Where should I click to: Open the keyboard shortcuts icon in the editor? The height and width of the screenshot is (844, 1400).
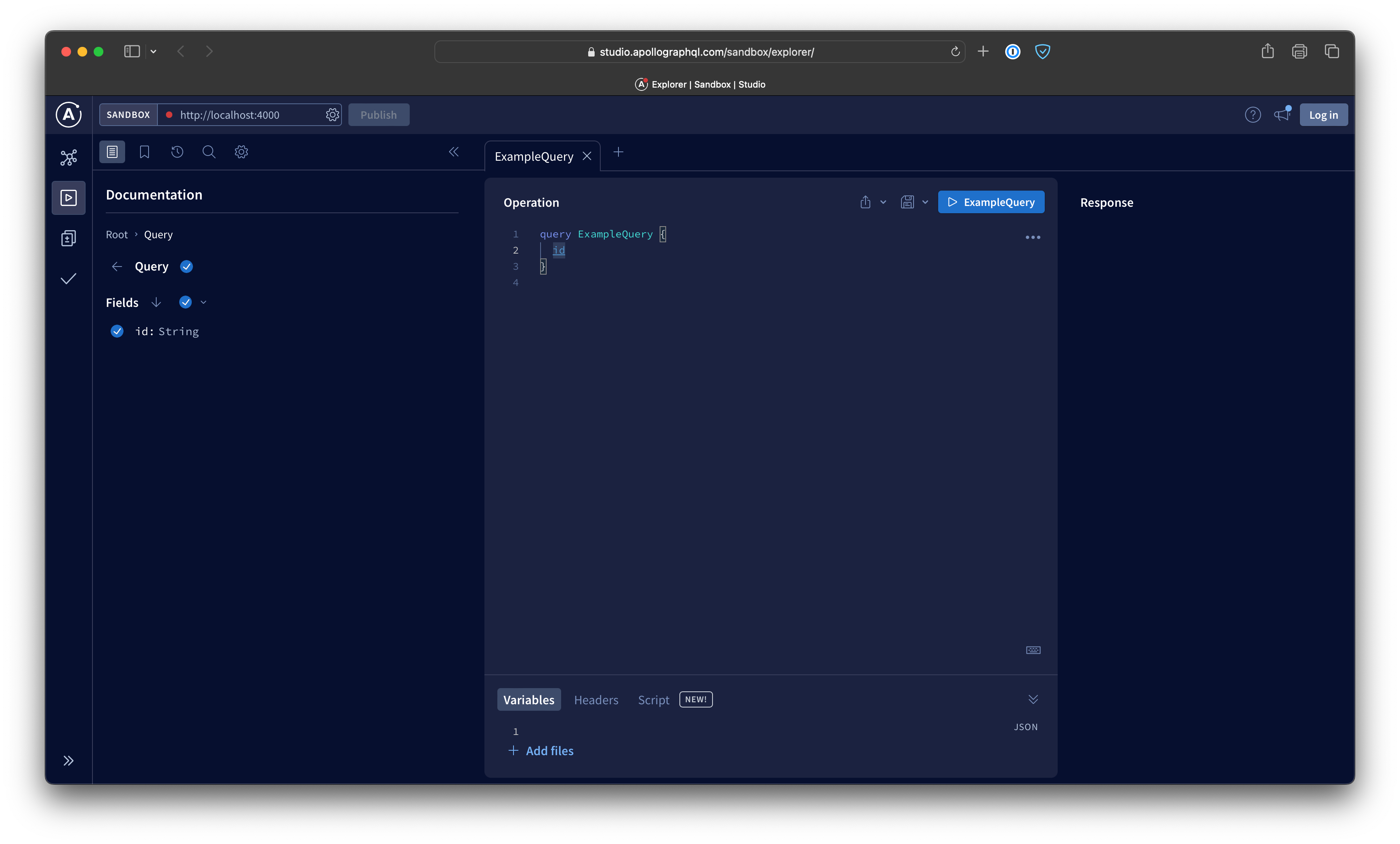1033,650
